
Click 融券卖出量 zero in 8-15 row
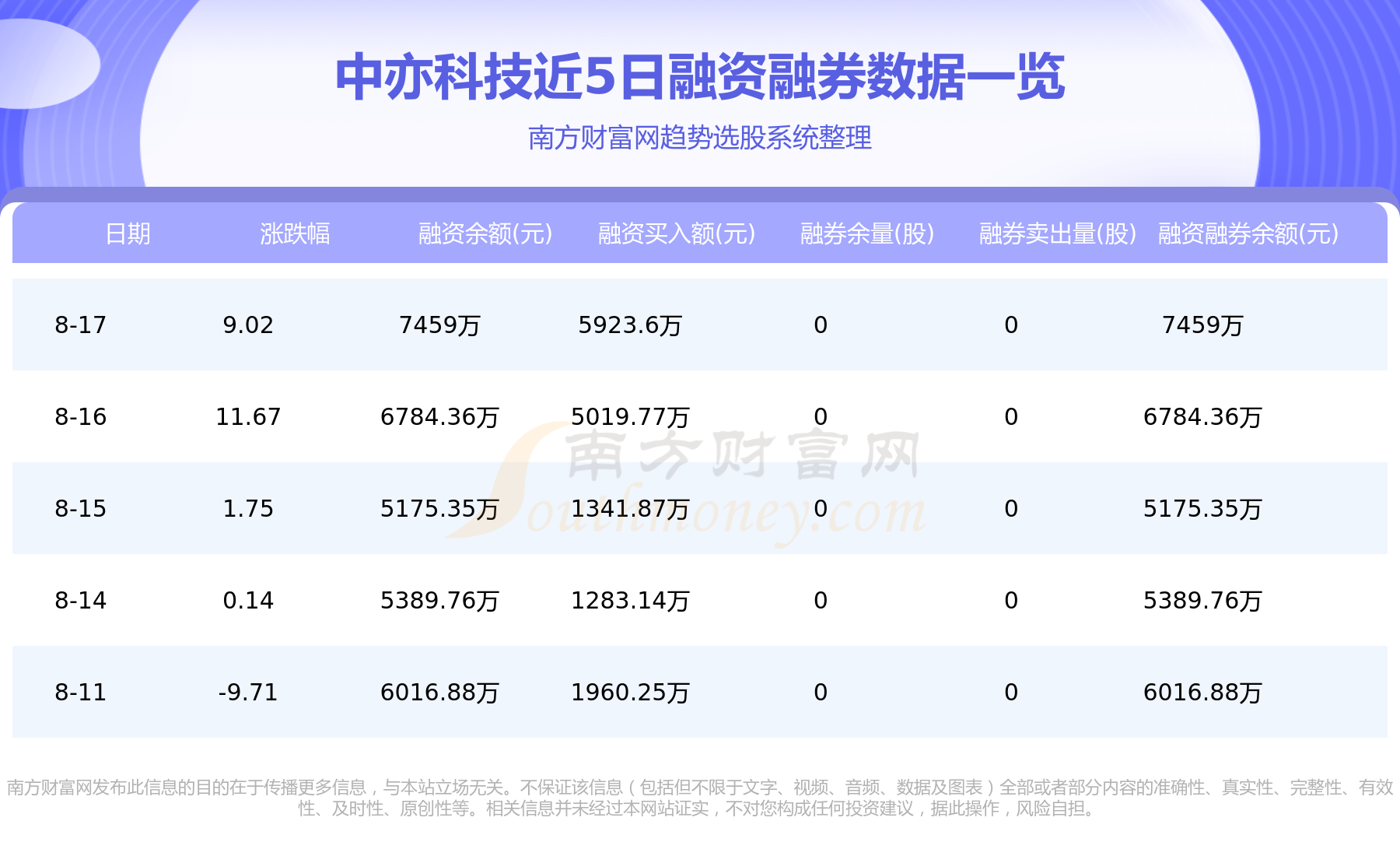click(x=1011, y=508)
